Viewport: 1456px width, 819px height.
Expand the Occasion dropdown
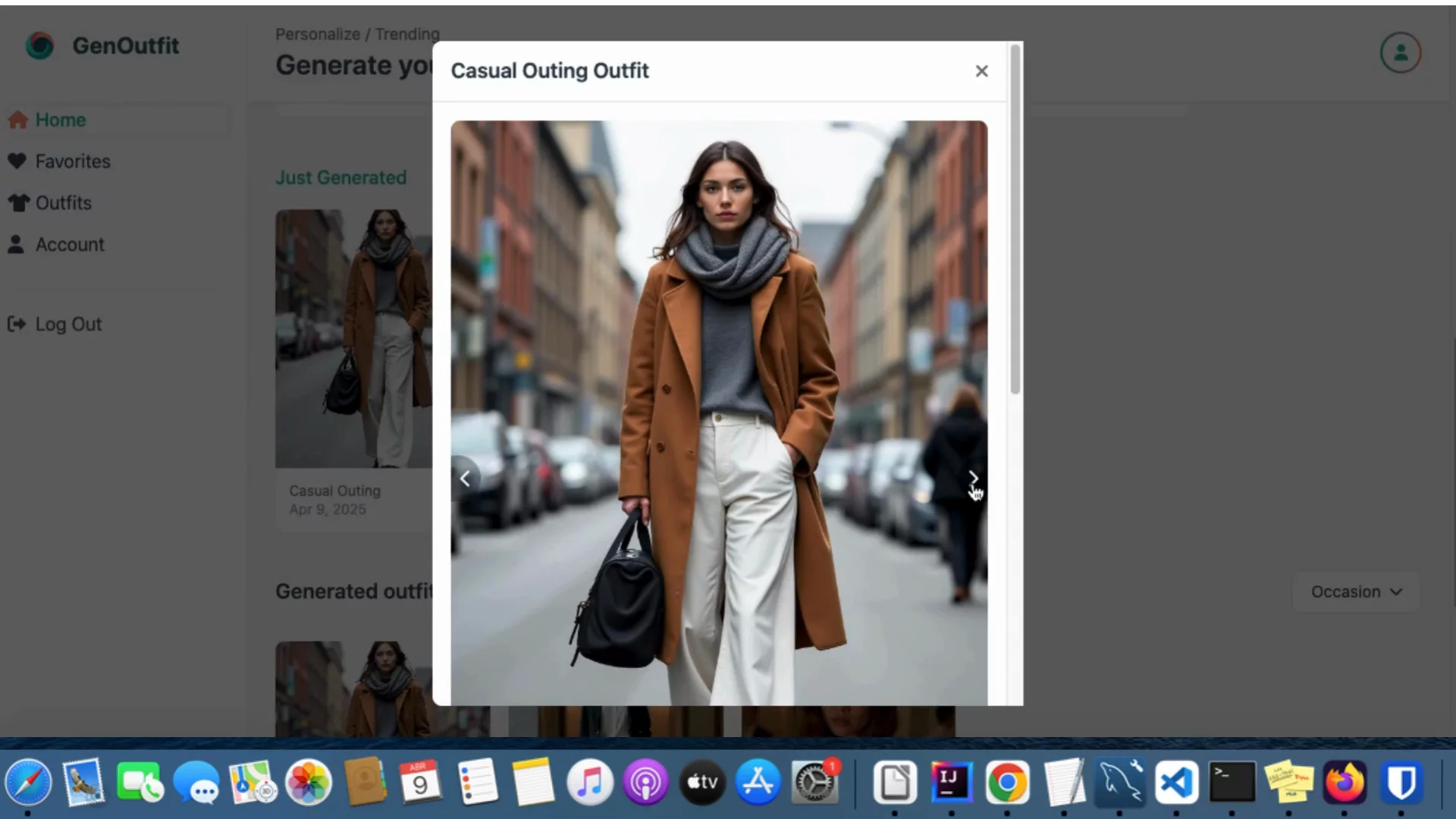tap(1356, 591)
